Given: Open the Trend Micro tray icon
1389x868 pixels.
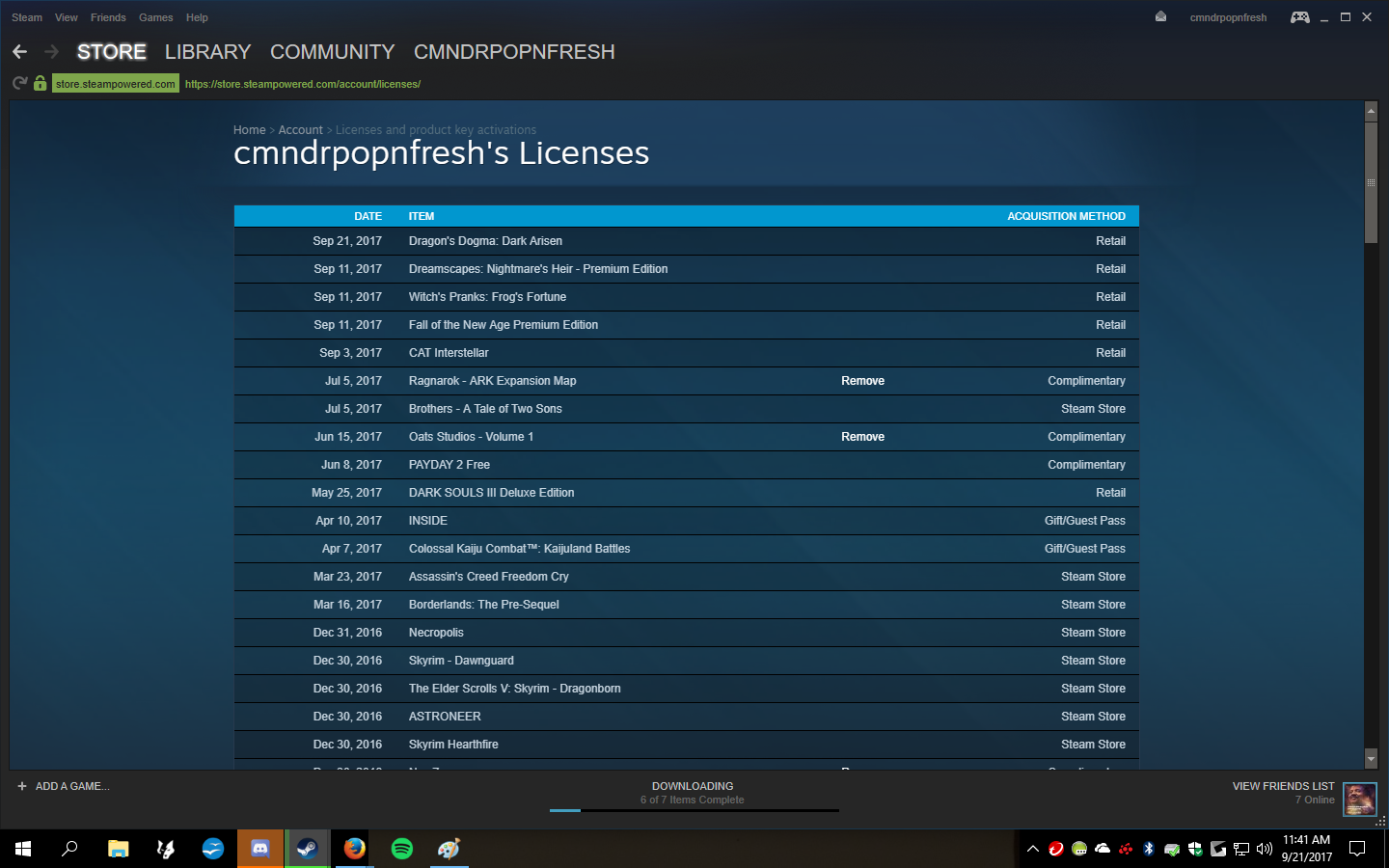Looking at the screenshot, I should (x=1056, y=849).
